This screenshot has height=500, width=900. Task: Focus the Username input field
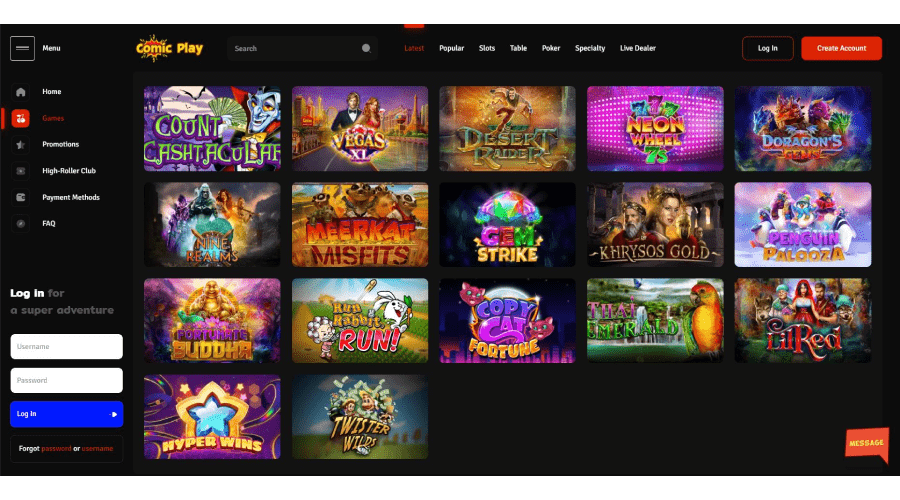66,347
